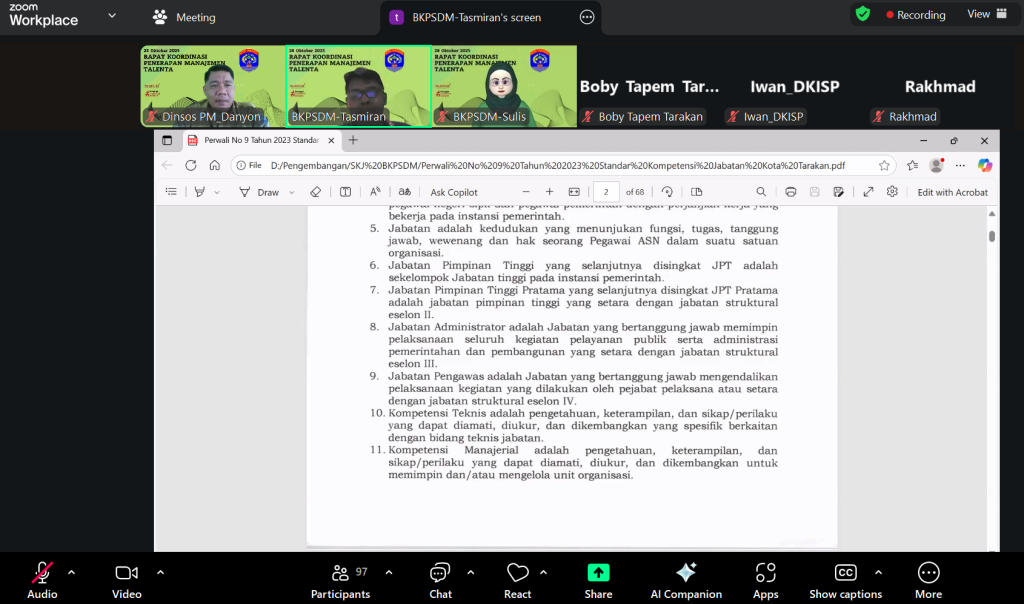Select the Perwali No 9 Tahun 2023 browser tab
1024x604 pixels.
coord(260,141)
